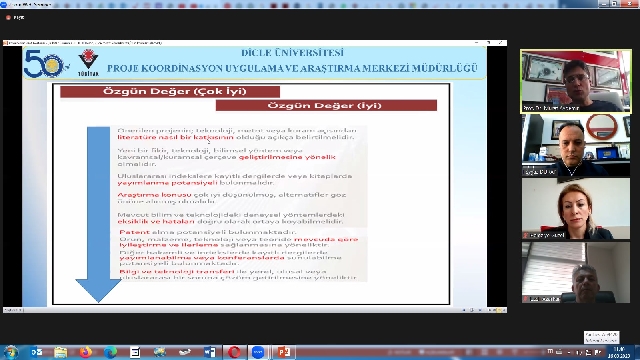Select the active speaker video at top
Screen dimensions: 640x360
pos(576,81)
